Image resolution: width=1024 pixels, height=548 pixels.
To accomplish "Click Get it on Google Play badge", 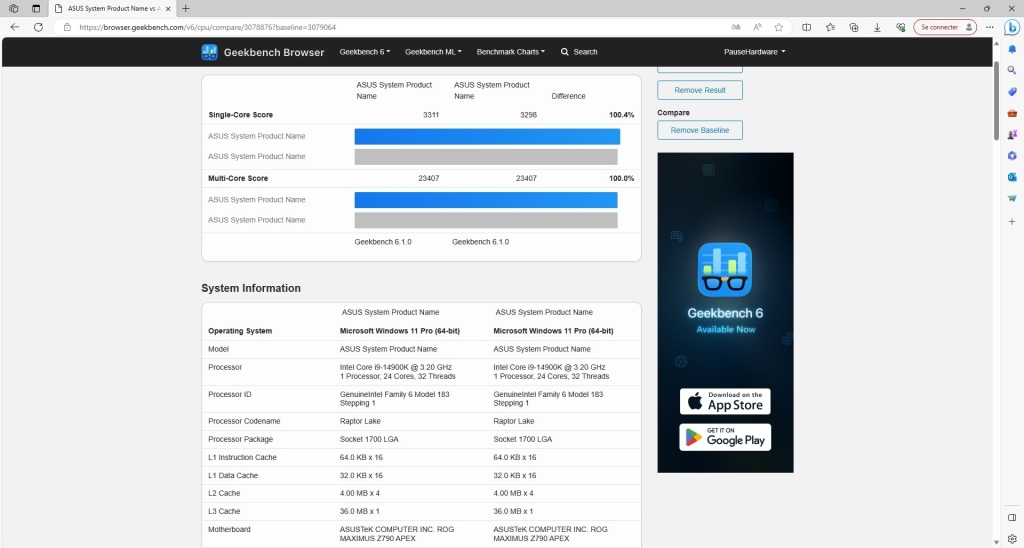I will pyautogui.click(x=725, y=437).
